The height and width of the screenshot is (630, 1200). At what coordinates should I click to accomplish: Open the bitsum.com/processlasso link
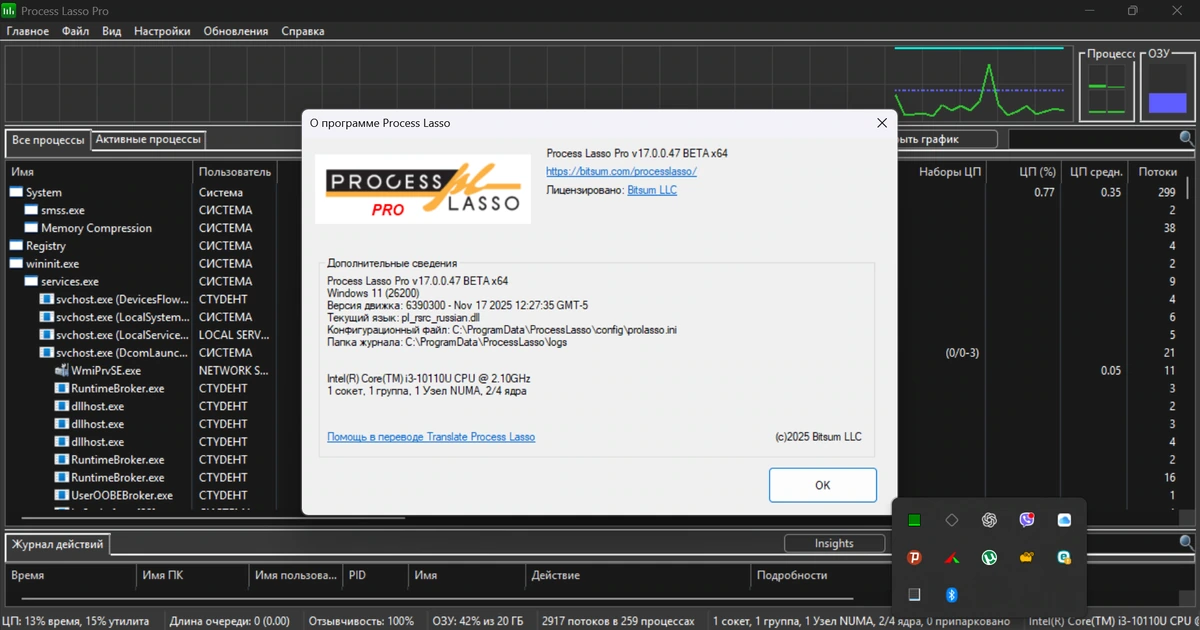click(x=621, y=172)
